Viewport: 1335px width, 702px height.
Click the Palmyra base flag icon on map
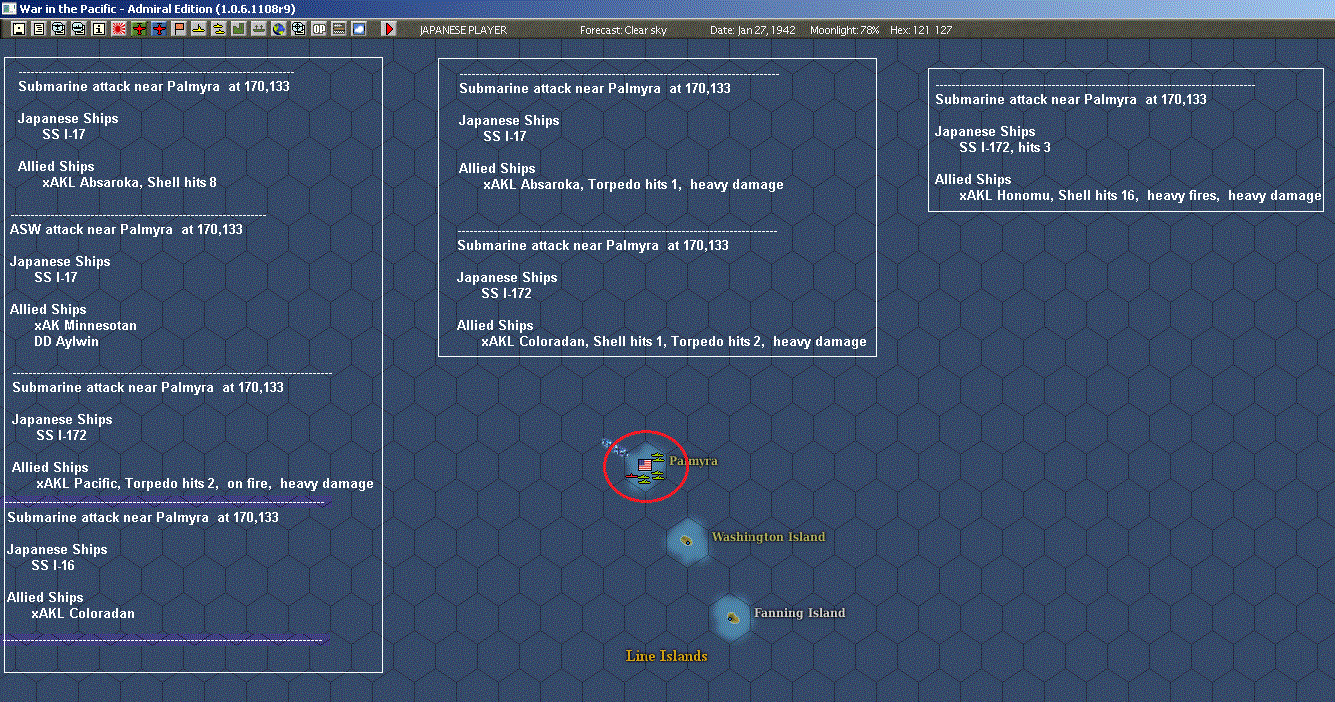(644, 465)
